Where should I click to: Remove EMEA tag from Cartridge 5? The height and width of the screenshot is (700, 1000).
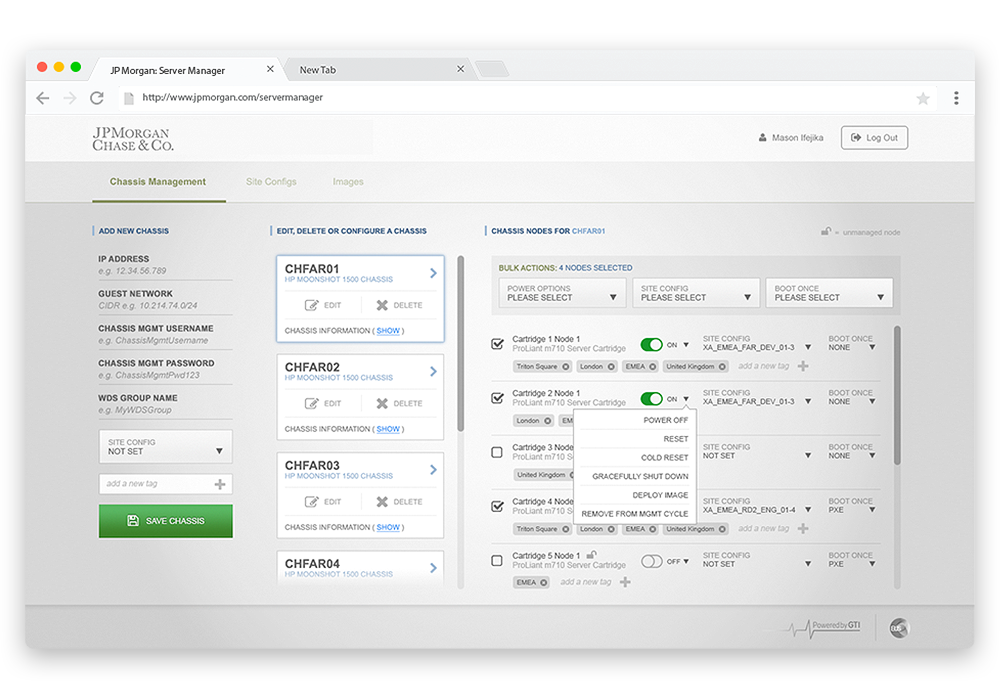point(543,583)
